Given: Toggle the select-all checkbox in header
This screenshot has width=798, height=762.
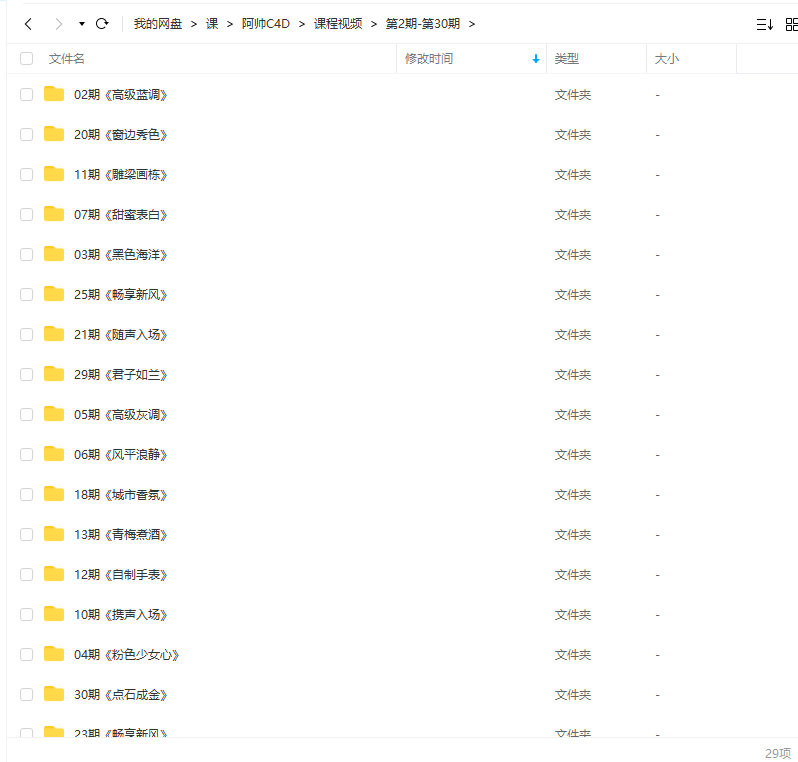Looking at the screenshot, I should (x=26, y=59).
